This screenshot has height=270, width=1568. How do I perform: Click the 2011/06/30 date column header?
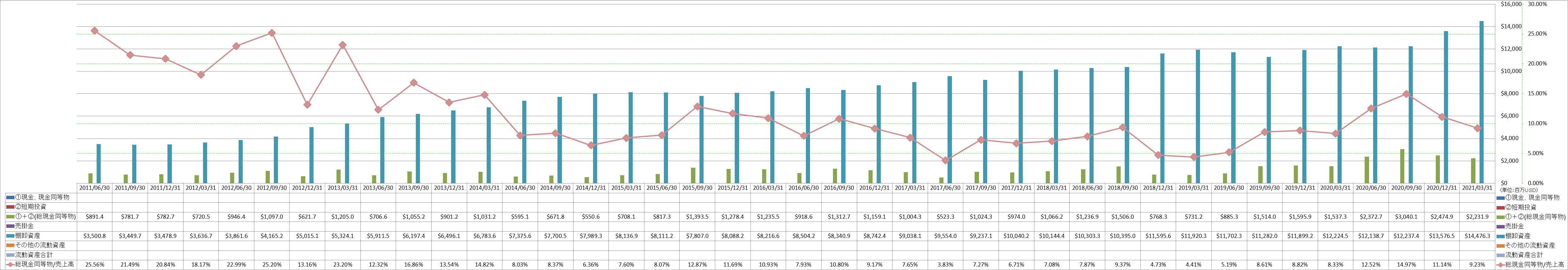click(x=94, y=188)
